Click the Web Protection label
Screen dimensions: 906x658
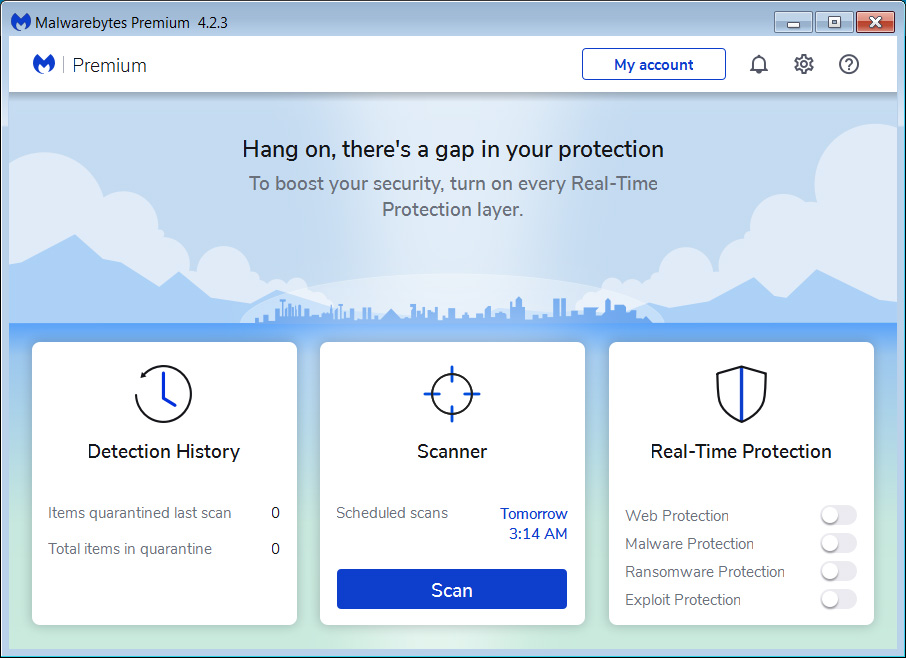point(677,516)
